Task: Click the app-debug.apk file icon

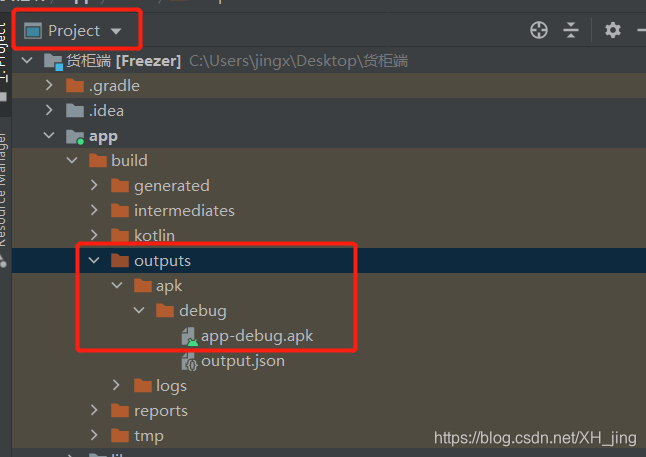Action: tap(190, 336)
